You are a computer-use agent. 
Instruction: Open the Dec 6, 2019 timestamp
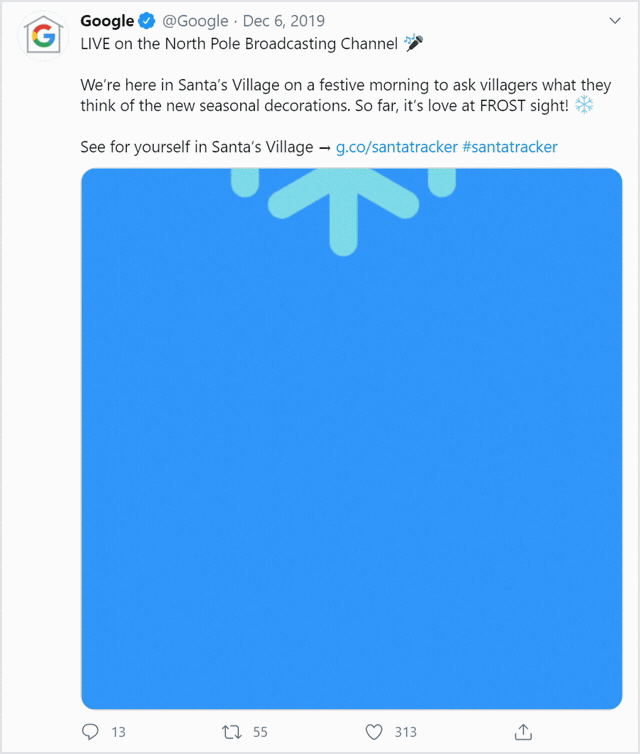[x=284, y=21]
